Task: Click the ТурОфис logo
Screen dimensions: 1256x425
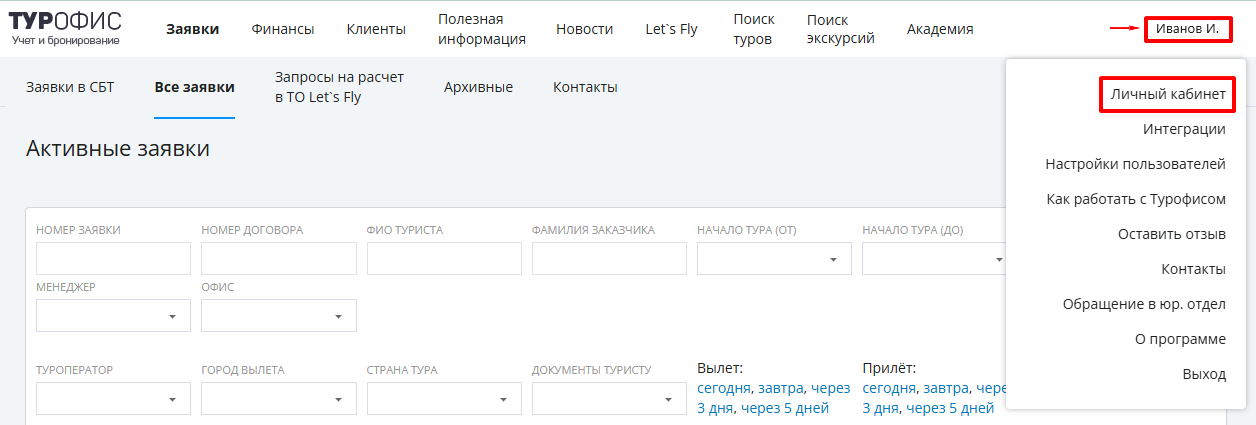Action: coord(65,28)
